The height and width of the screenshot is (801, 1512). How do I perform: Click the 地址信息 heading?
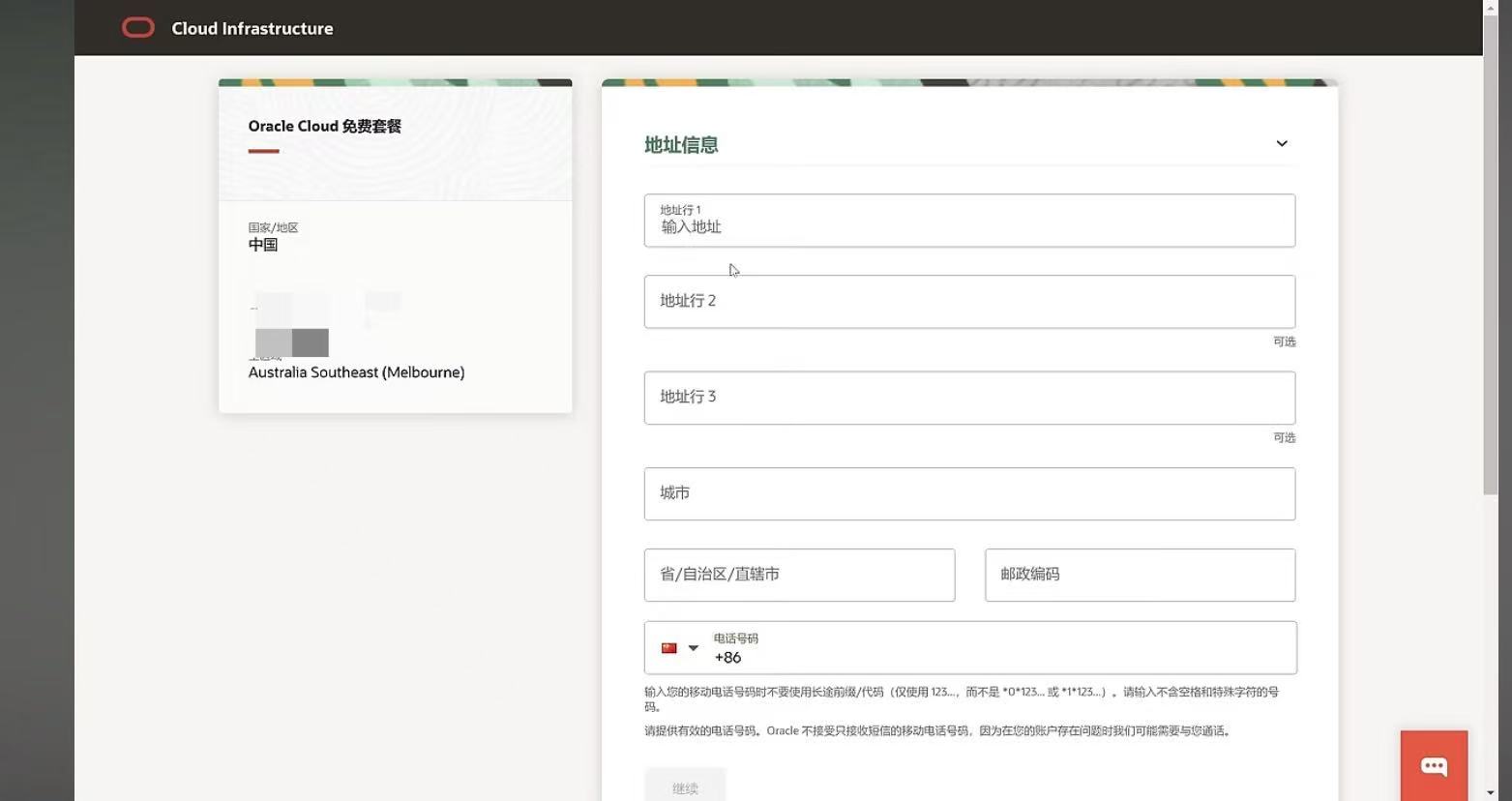pos(681,145)
